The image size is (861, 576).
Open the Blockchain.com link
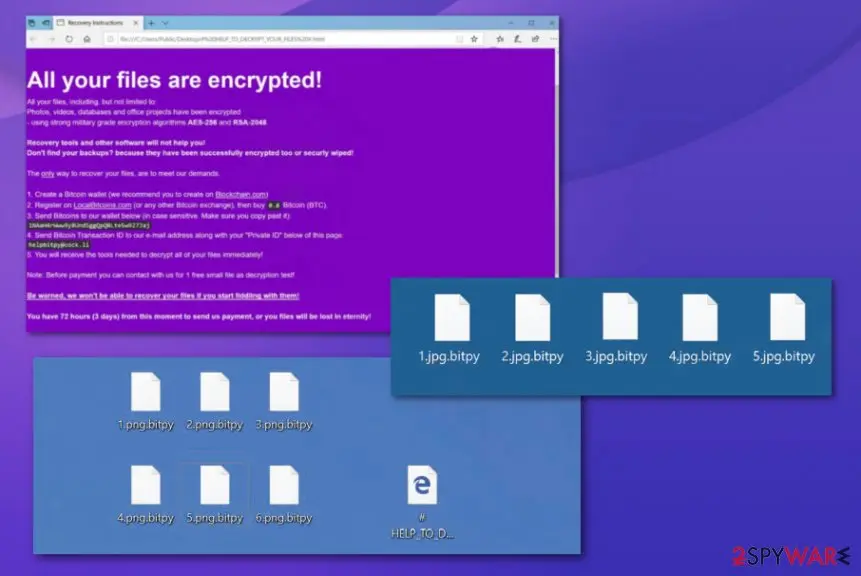pos(241,194)
